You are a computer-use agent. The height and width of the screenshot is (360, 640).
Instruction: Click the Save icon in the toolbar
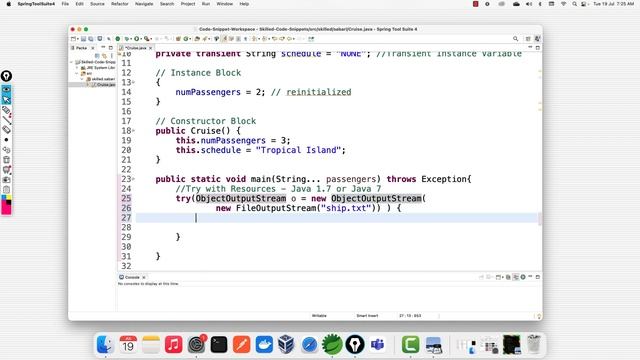tap(83, 39)
